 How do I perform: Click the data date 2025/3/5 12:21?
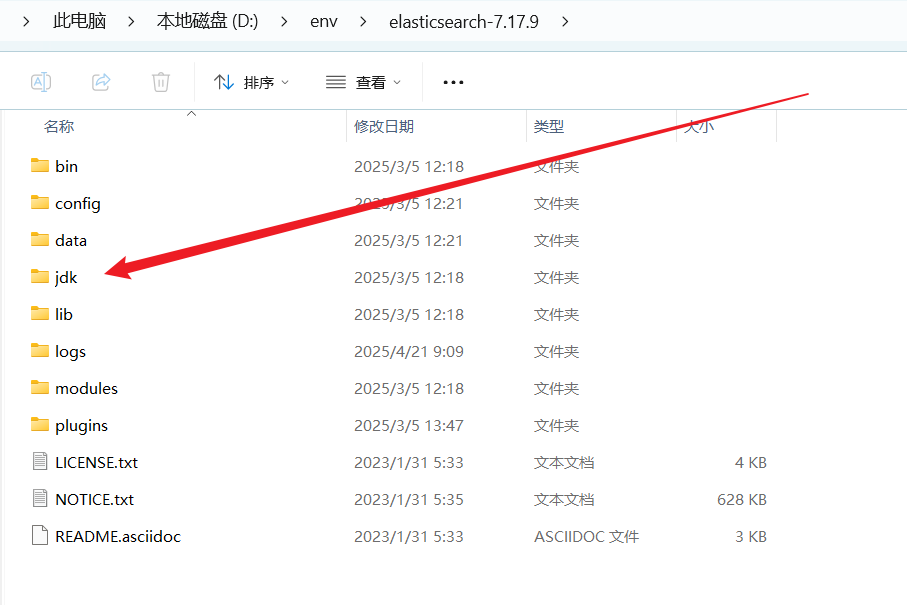point(408,241)
